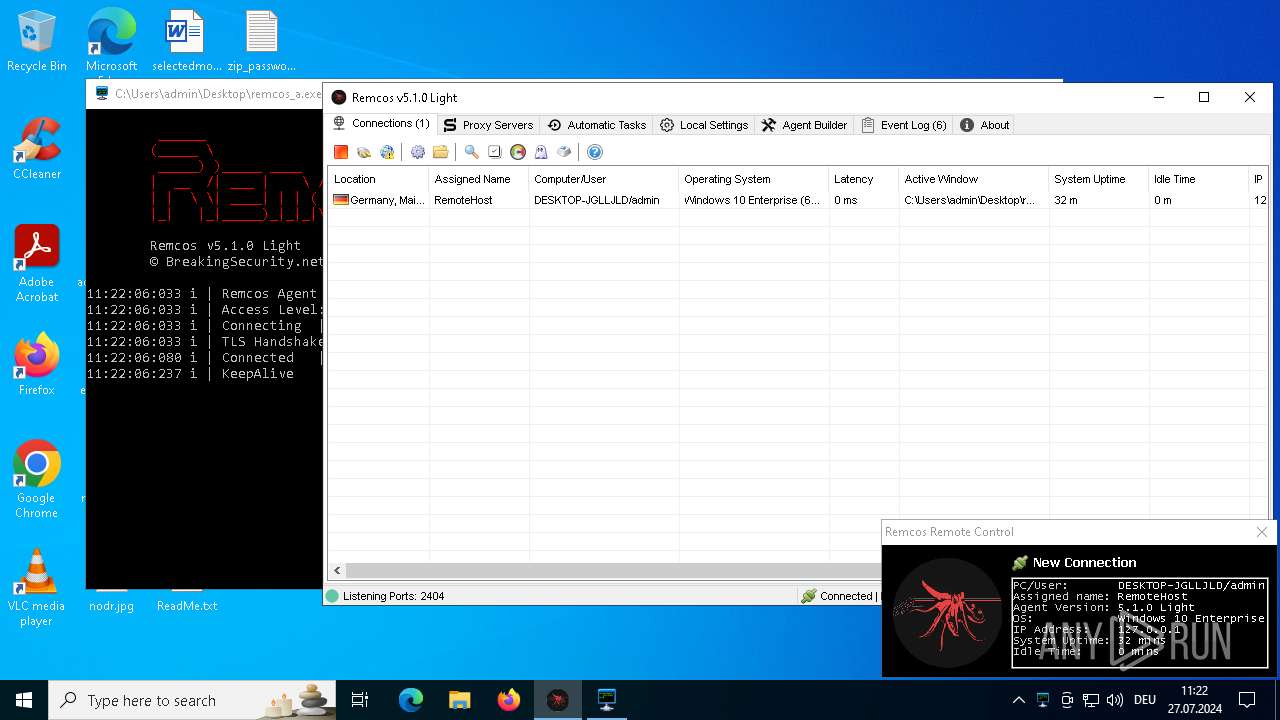This screenshot has height=720, width=1280.
Task: Click the volume speaker tray icon
Action: coord(1115,700)
